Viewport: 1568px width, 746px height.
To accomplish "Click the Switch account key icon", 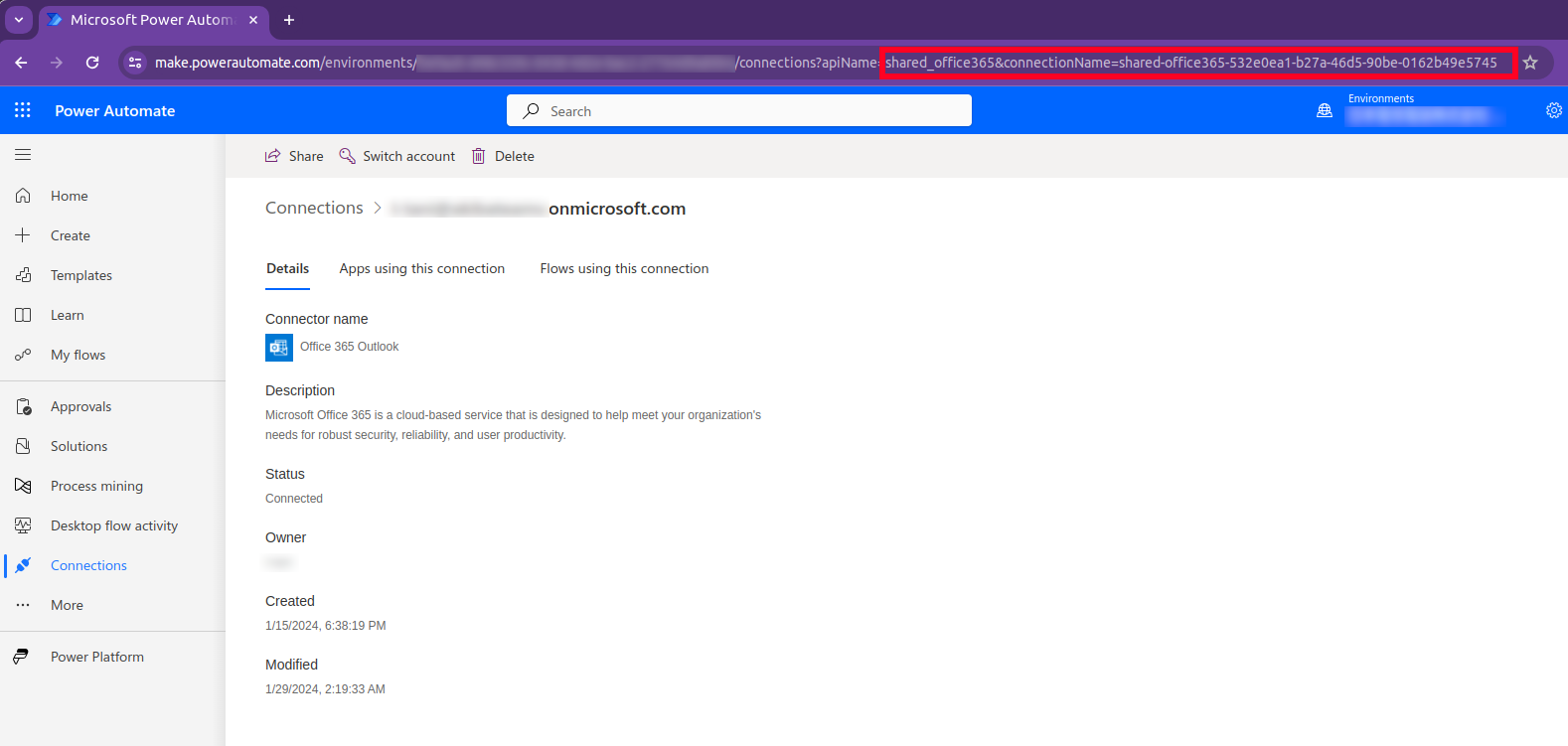I will click(347, 156).
